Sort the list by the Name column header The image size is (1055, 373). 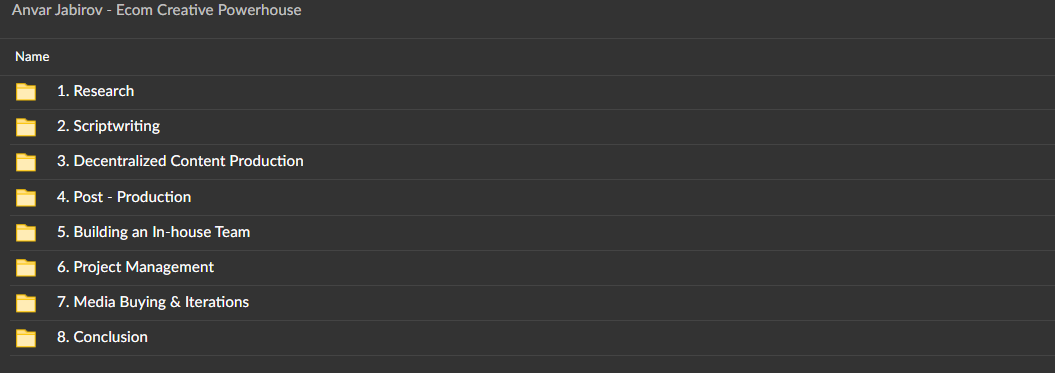pyautogui.click(x=32, y=57)
